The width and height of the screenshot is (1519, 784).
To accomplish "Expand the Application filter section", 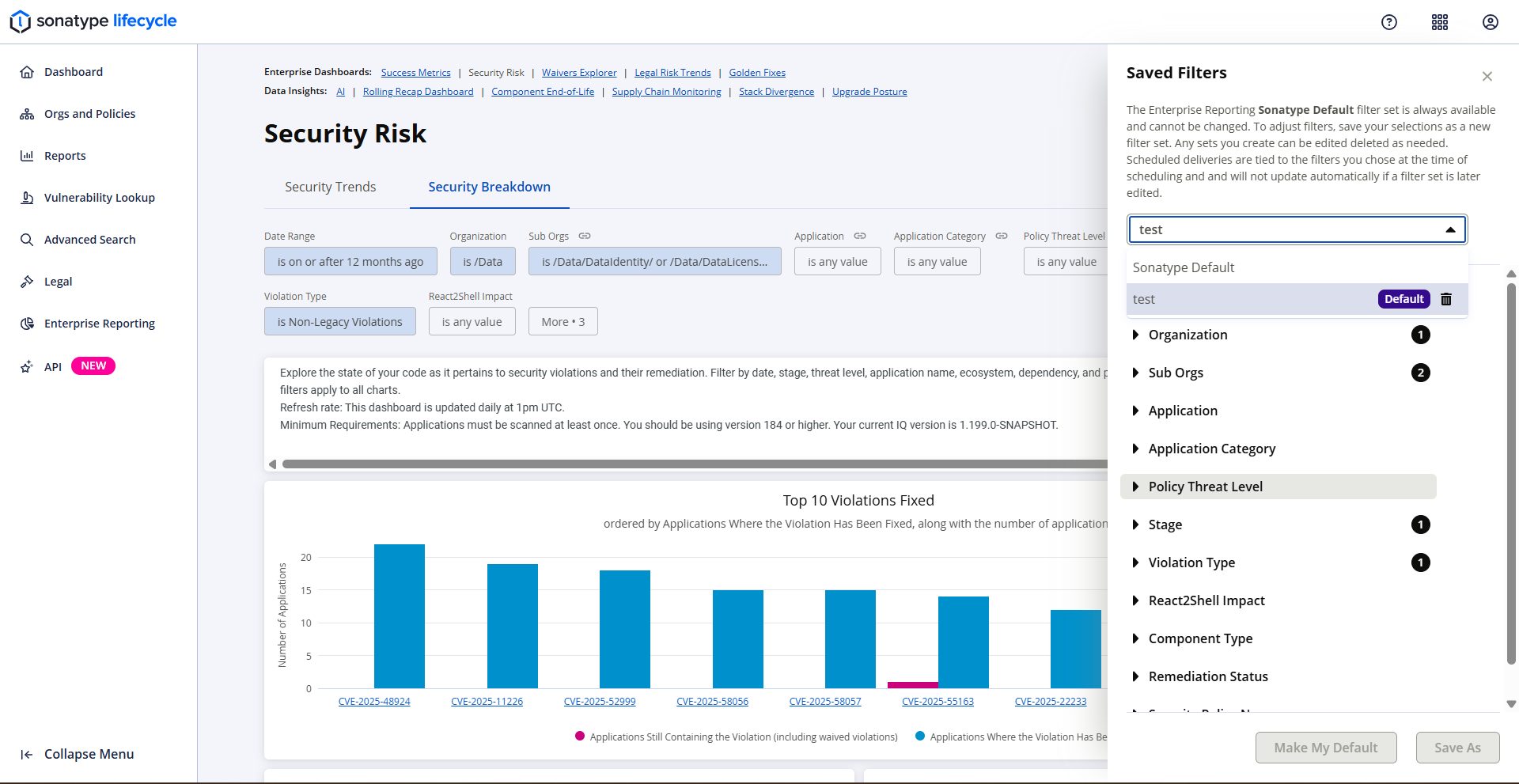I will [x=1278, y=411].
